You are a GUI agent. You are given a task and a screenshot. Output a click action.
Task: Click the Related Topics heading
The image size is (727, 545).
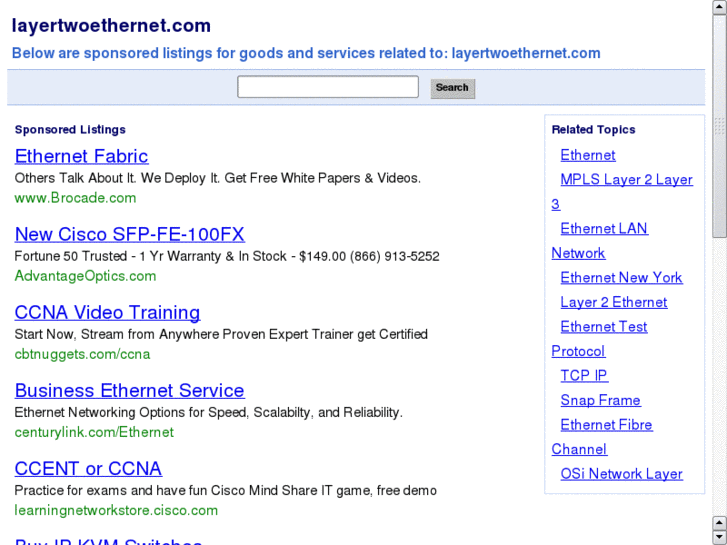[593, 129]
